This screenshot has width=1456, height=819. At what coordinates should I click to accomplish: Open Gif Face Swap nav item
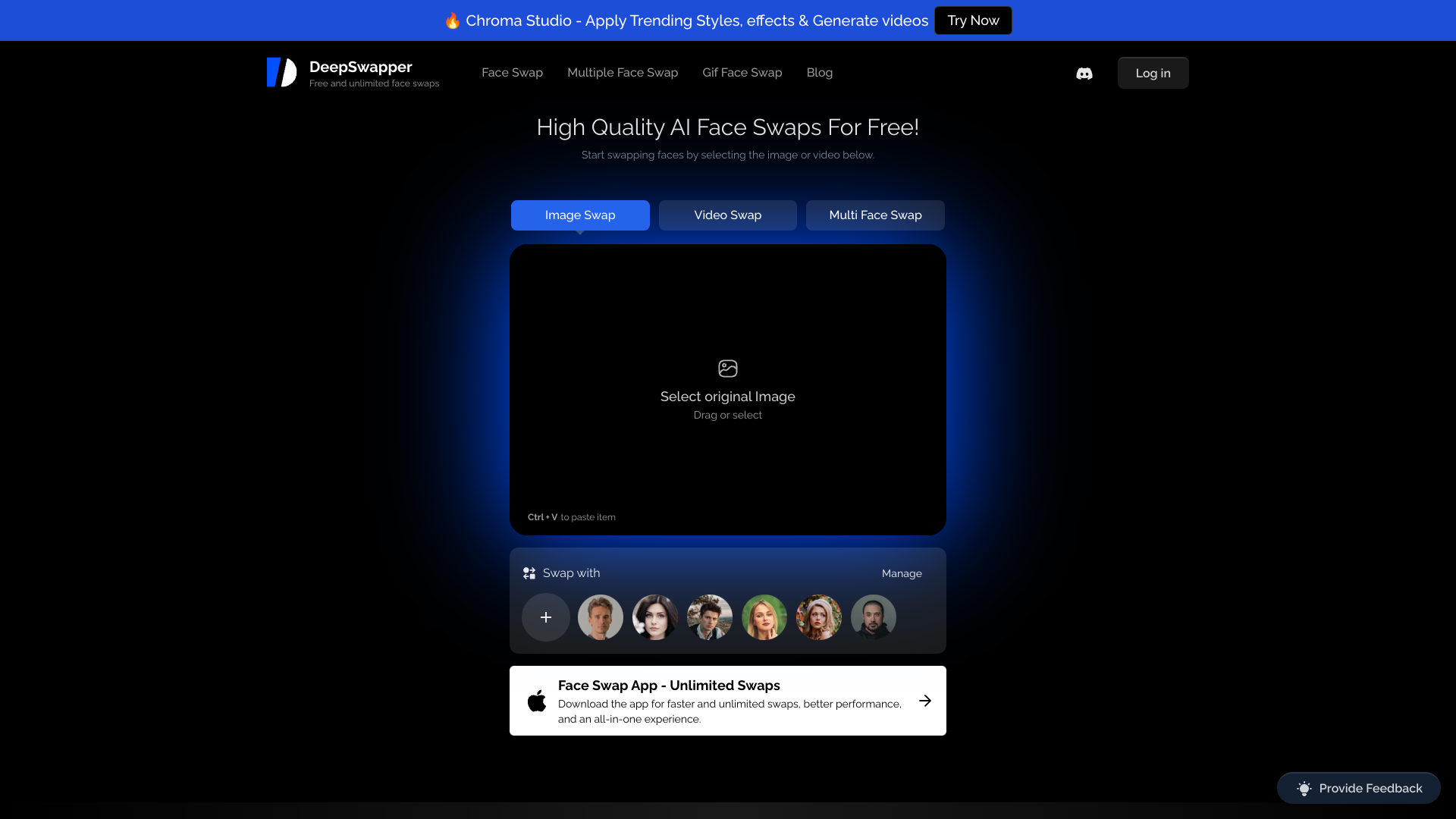tap(742, 73)
